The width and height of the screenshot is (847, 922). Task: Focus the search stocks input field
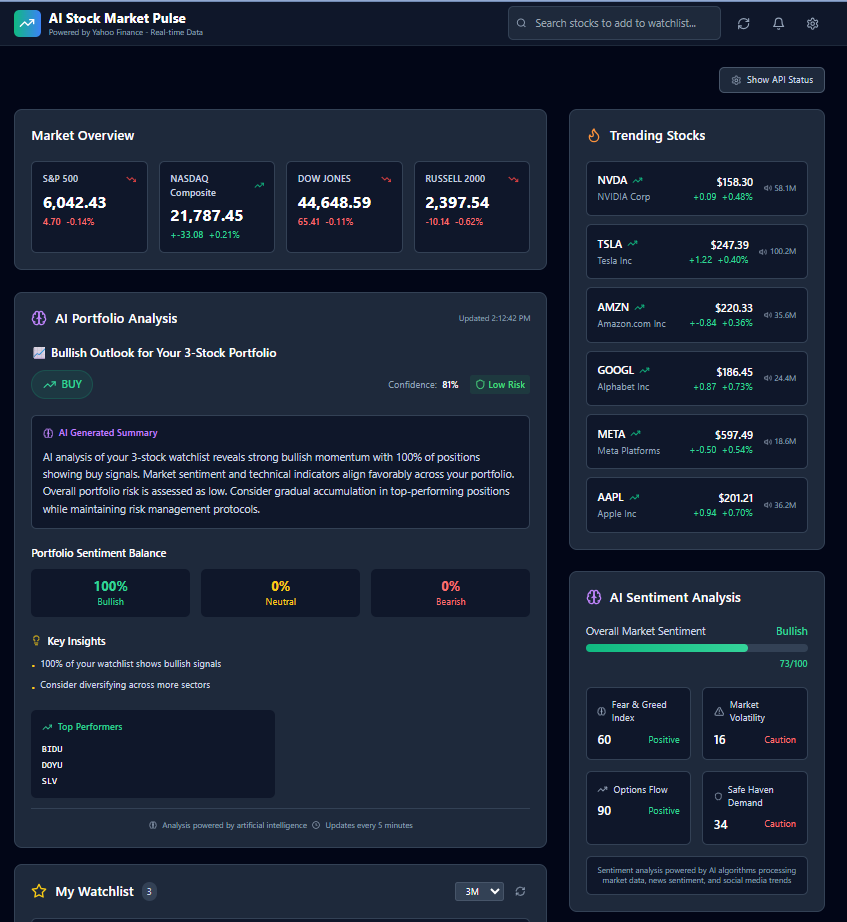[x=614, y=24]
